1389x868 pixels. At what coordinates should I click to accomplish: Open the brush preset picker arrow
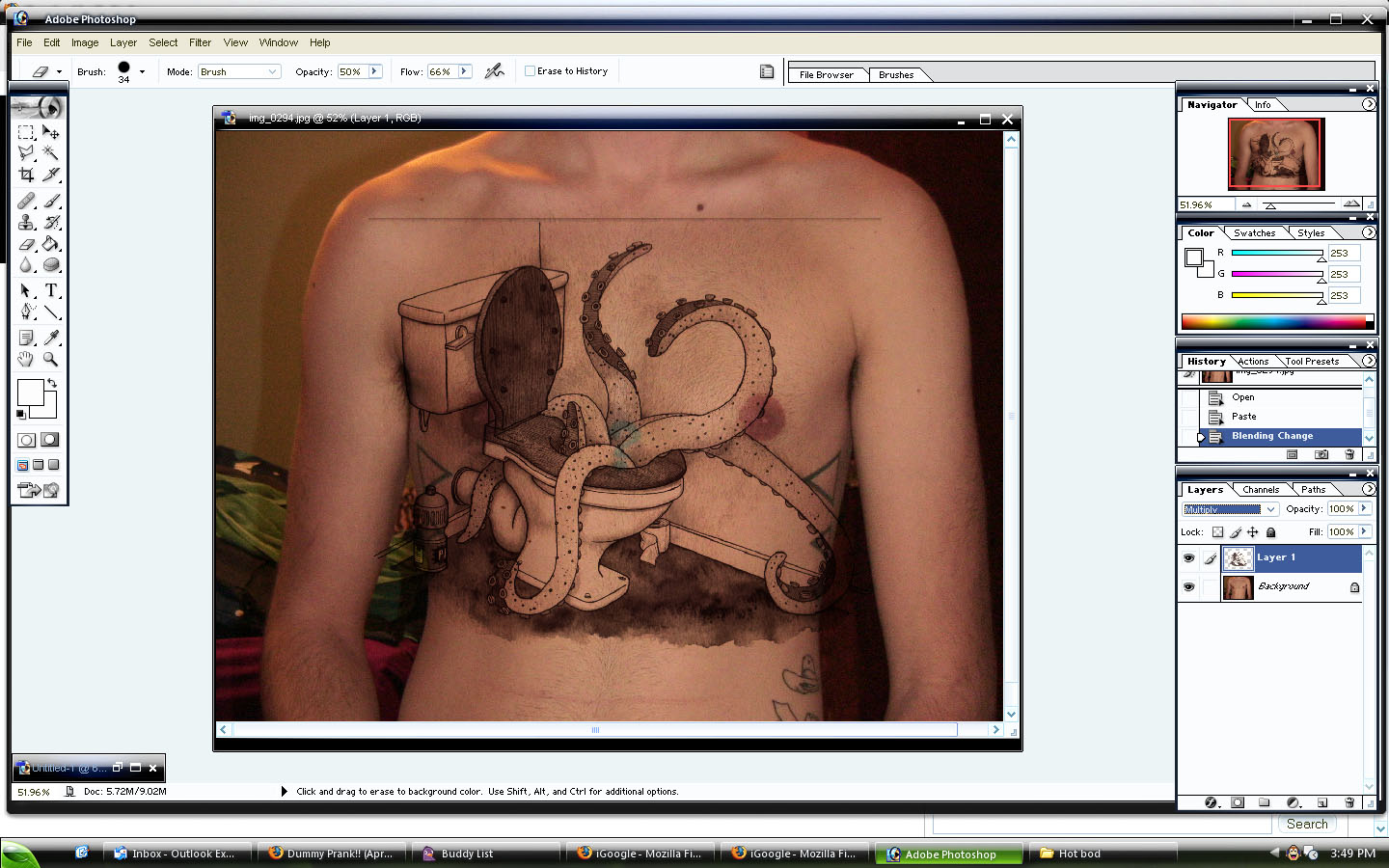(142, 71)
